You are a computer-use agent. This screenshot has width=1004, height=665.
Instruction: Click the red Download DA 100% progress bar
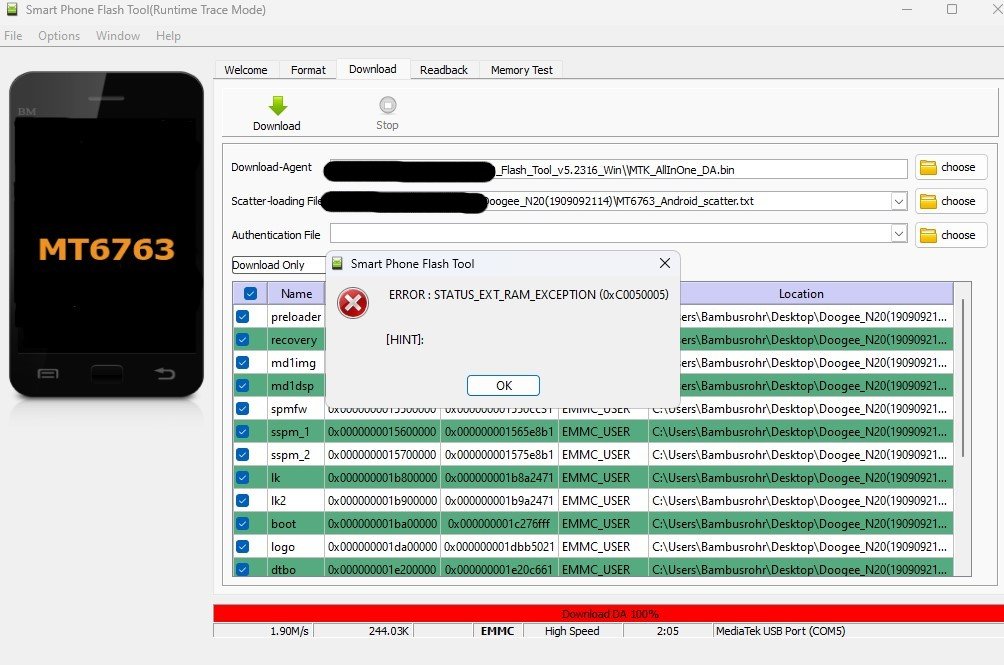608,613
